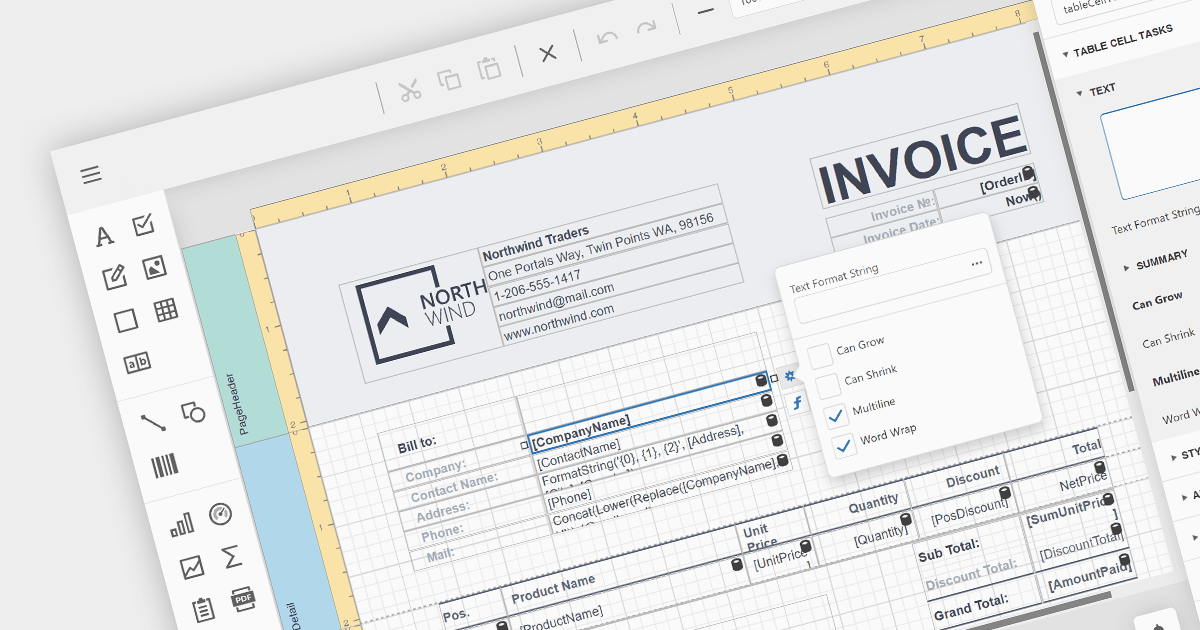The image size is (1200, 630).
Task: Select the Check Box control tool
Action: (144, 226)
